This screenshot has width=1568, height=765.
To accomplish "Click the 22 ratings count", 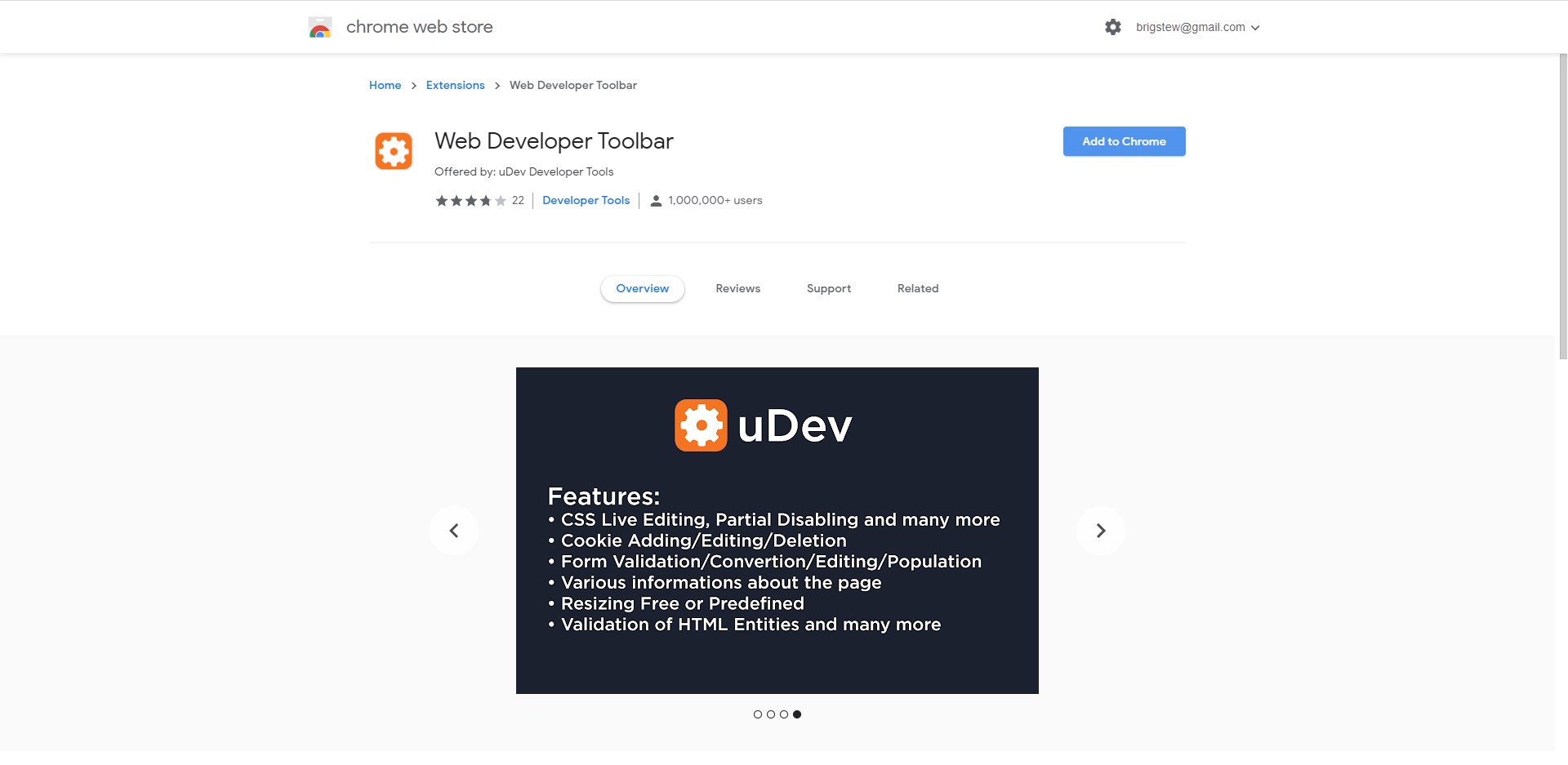I will click(518, 201).
